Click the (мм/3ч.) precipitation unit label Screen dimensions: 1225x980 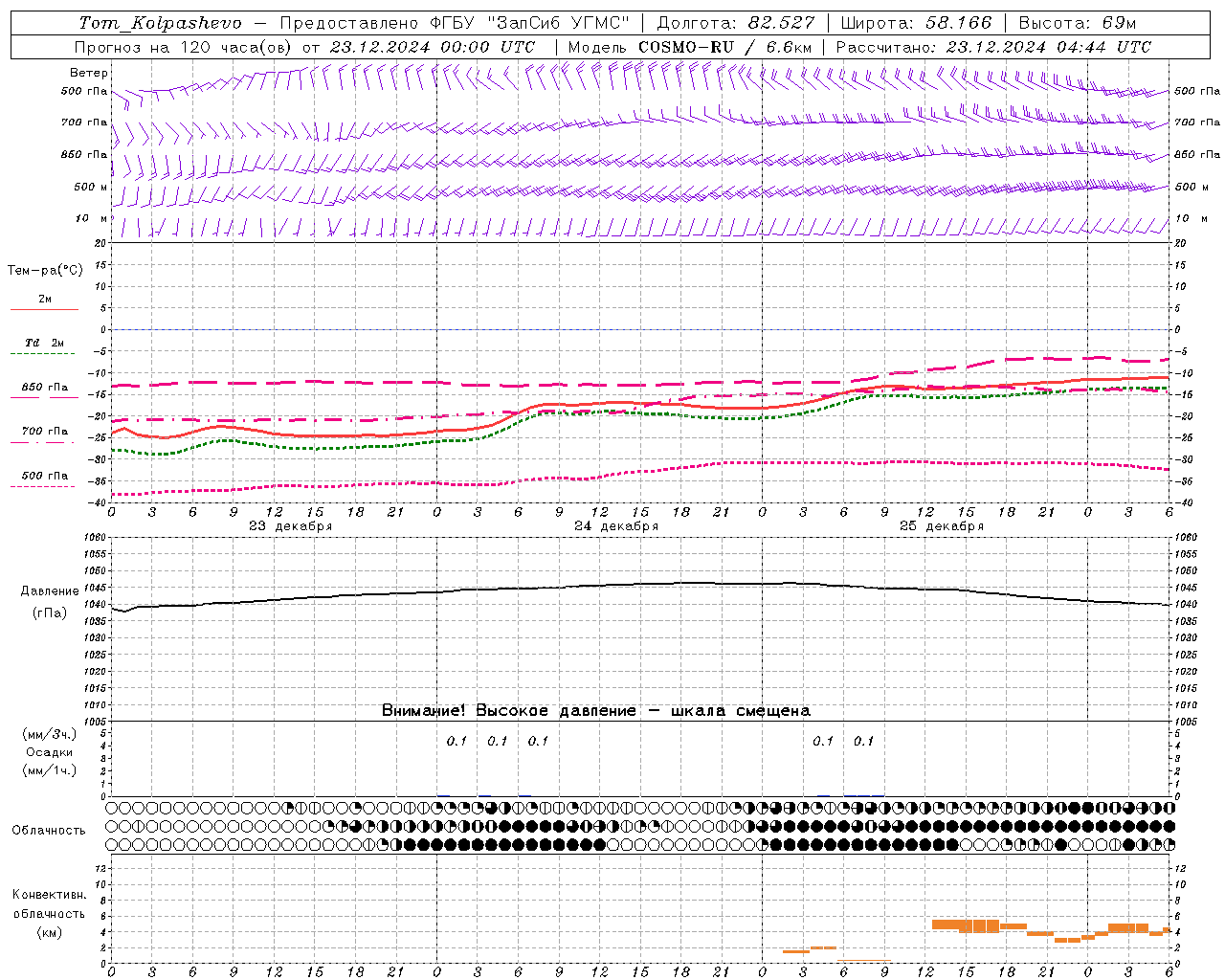click(50, 734)
